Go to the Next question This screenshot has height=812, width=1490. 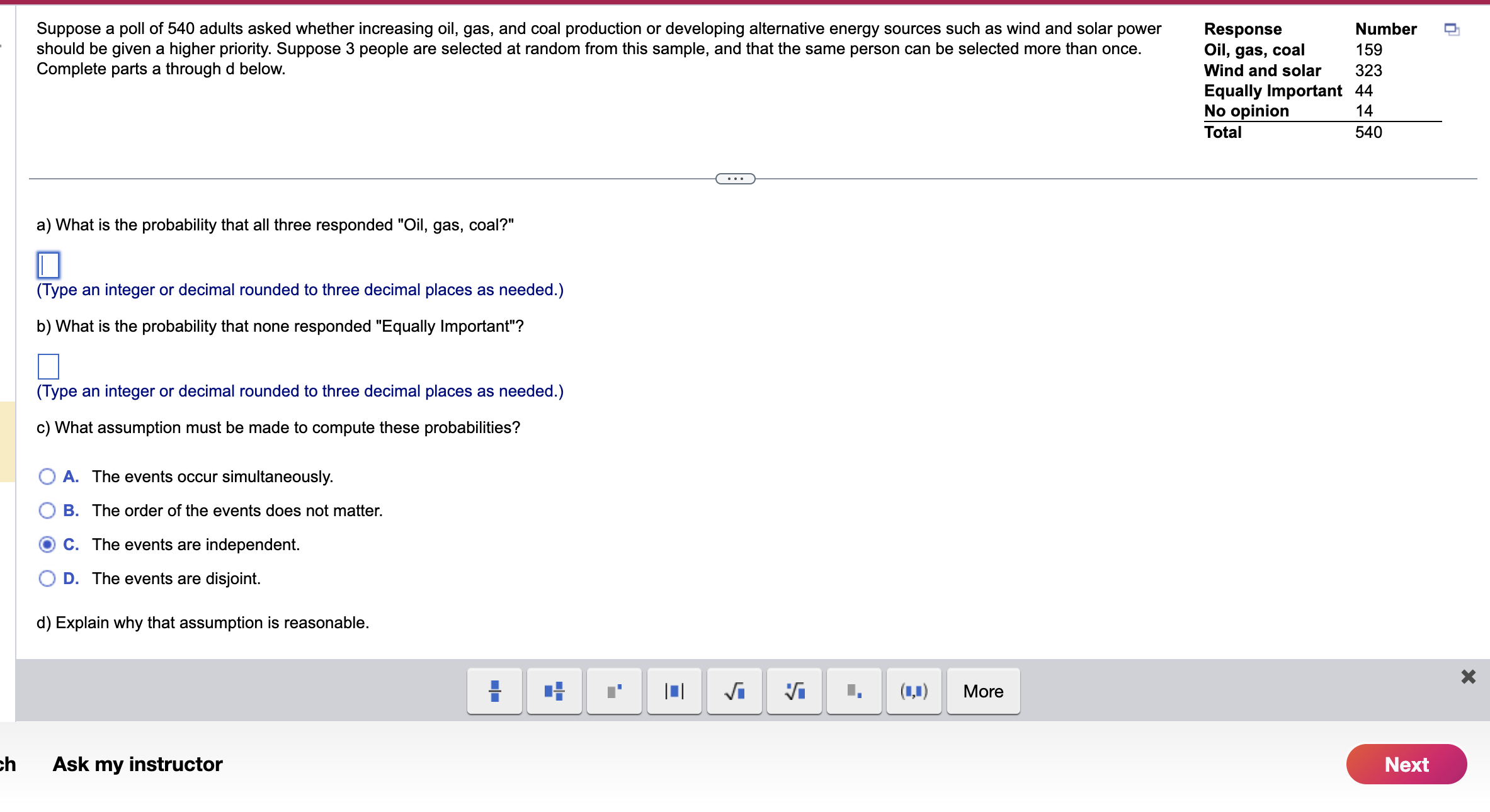pos(1406,764)
